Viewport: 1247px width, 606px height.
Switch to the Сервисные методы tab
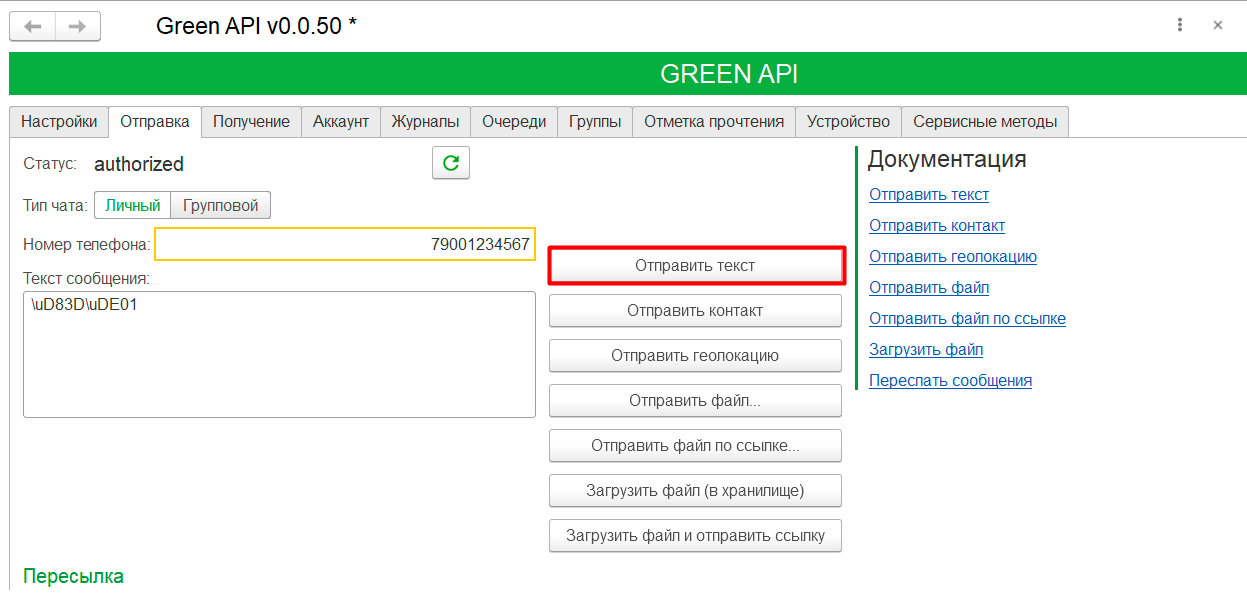click(985, 122)
